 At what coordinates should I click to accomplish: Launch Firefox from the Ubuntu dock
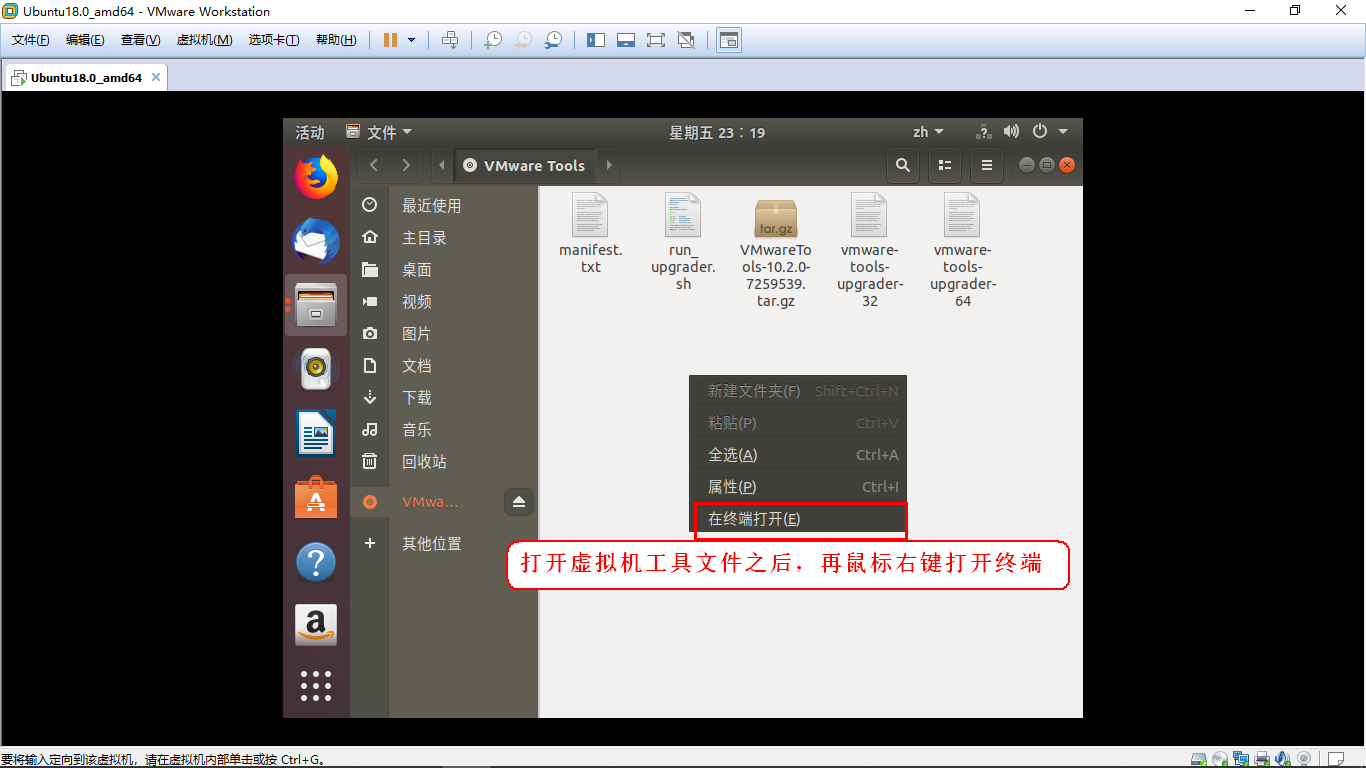pyautogui.click(x=316, y=178)
